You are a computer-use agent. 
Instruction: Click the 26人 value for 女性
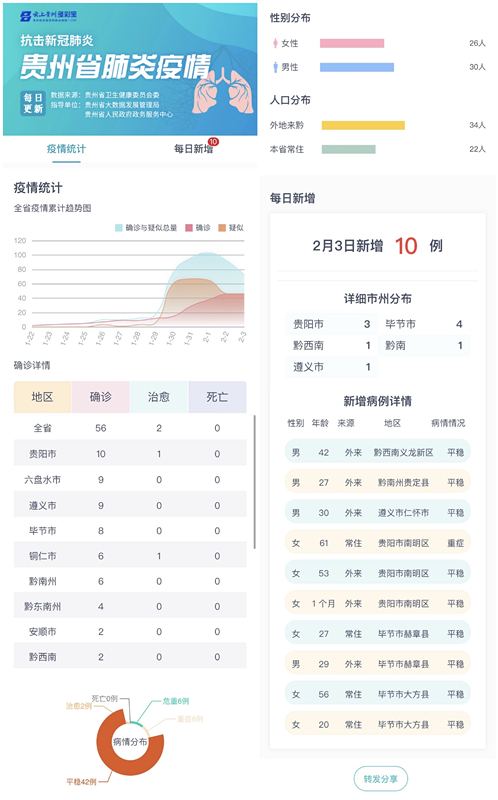coord(477,43)
